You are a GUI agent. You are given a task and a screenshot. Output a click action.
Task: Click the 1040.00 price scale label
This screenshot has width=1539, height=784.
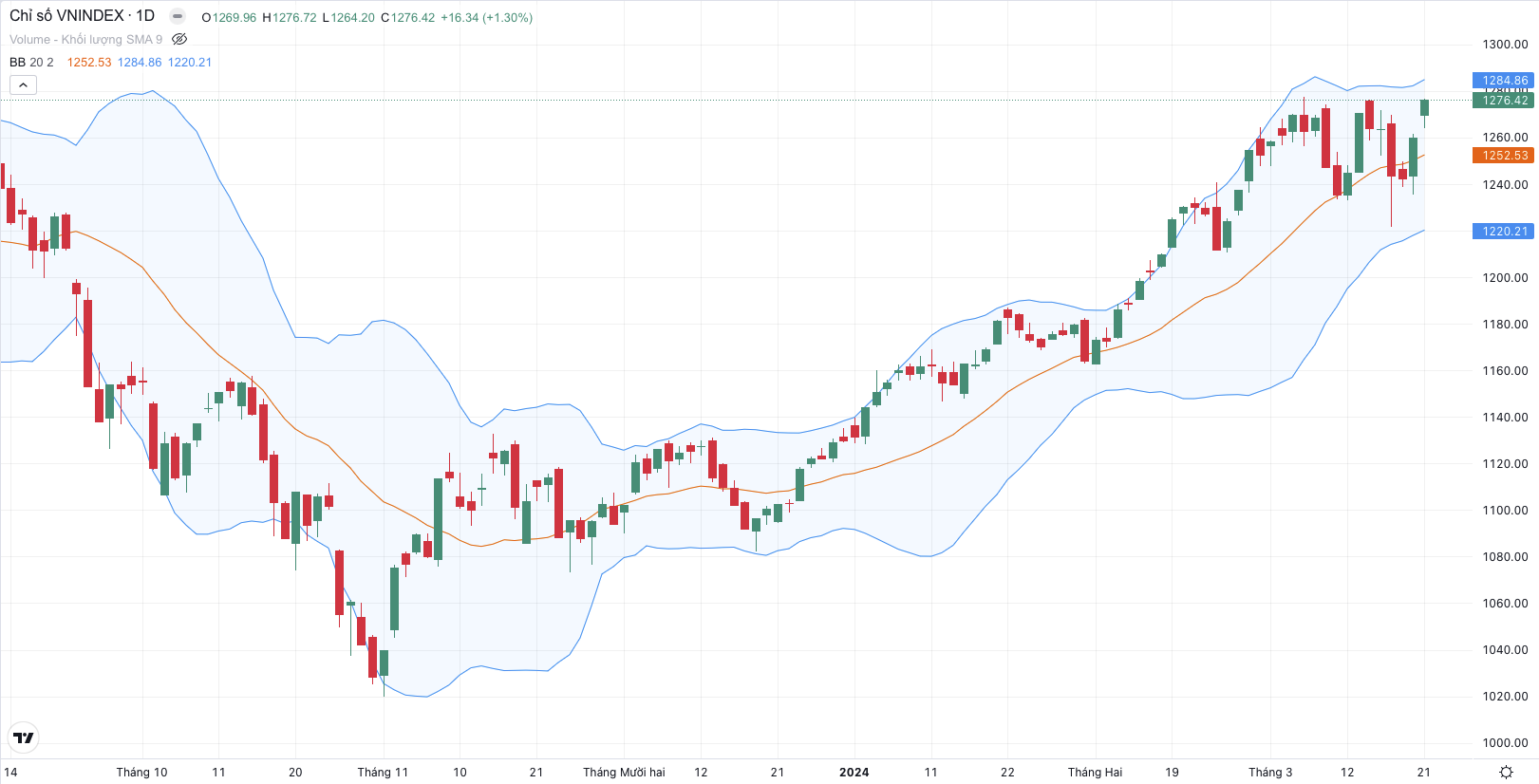pyautogui.click(x=1505, y=649)
